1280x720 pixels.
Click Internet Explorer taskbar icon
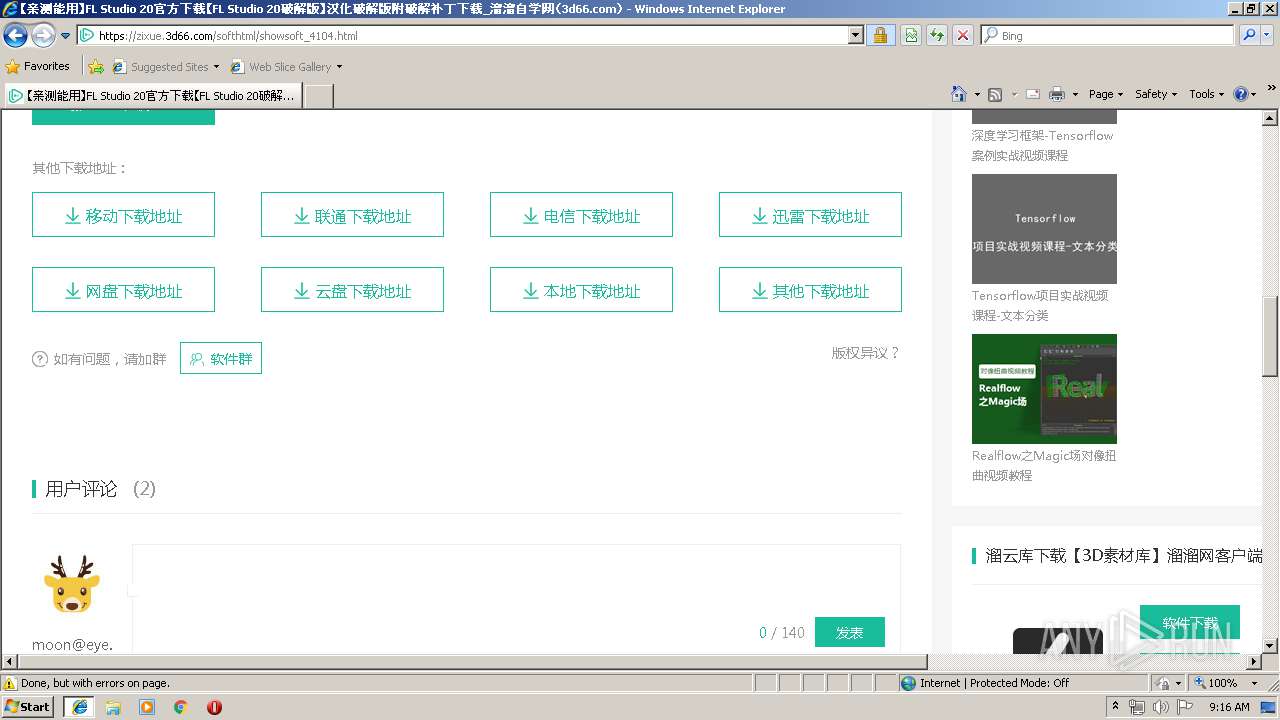tap(79, 707)
